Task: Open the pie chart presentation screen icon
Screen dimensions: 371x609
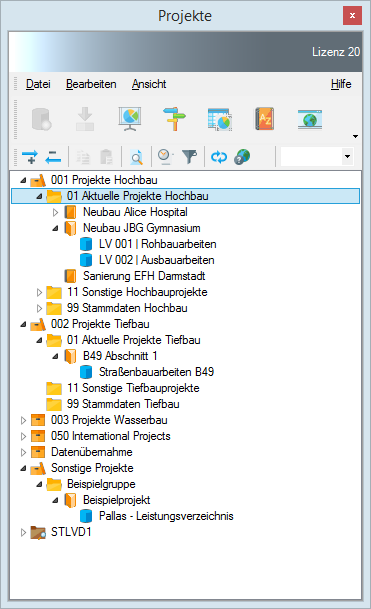Action: (x=130, y=119)
